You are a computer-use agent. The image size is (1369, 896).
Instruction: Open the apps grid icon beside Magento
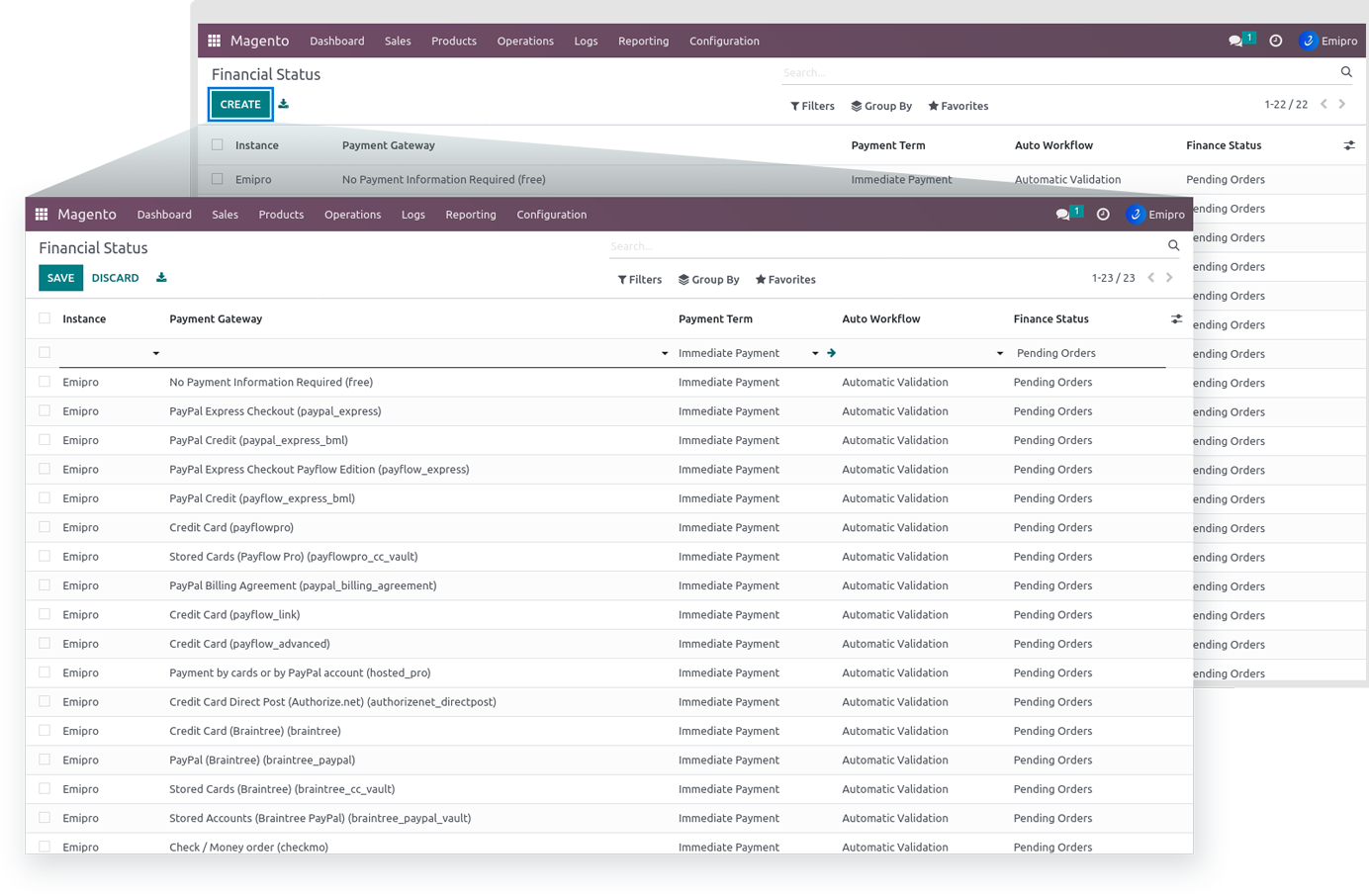click(42, 215)
